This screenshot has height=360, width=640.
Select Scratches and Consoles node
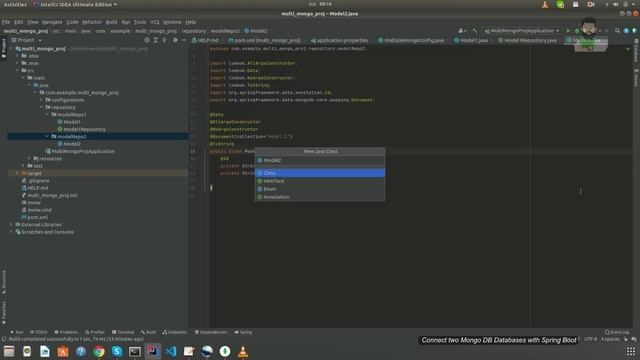tap(44, 232)
